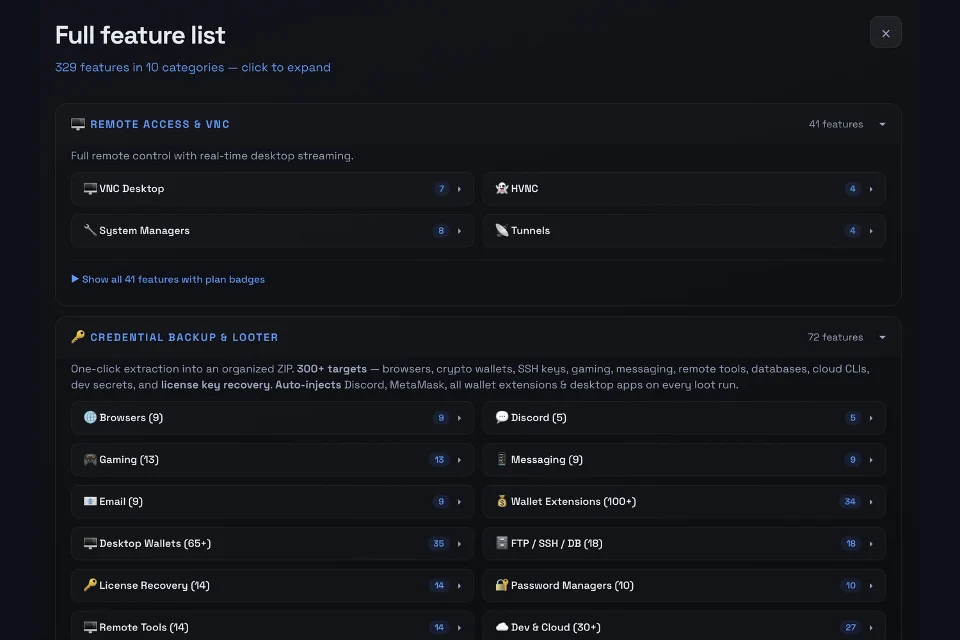Screen dimensions: 960x640
Task: Expand the License Recovery row chevron
Action: [x=459, y=585]
